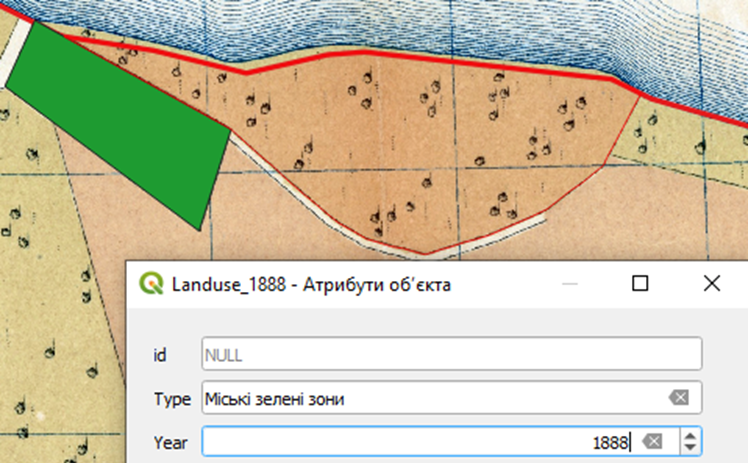Close the Landuse_1888 attributes dialog
Image resolution: width=748 pixels, height=463 pixels.
[x=711, y=284]
